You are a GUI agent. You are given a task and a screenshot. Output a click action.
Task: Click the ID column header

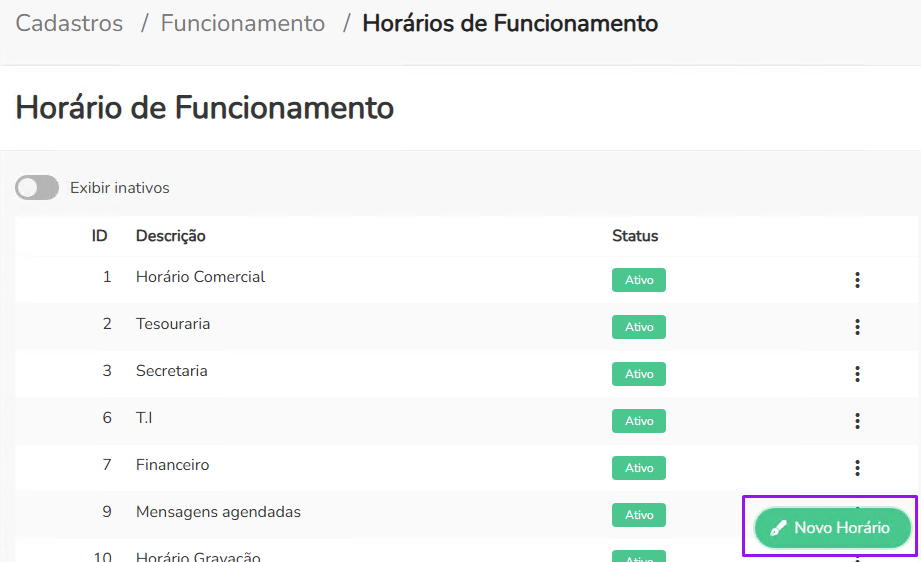tap(100, 236)
